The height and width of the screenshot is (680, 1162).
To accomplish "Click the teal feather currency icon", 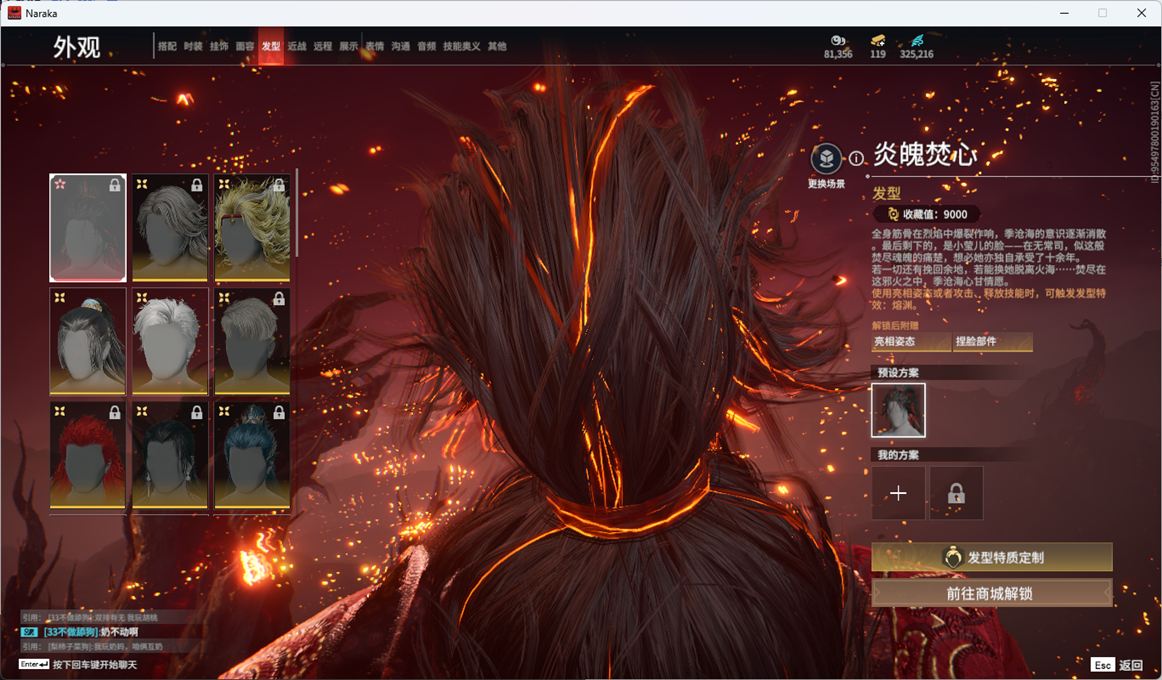I will (917, 40).
